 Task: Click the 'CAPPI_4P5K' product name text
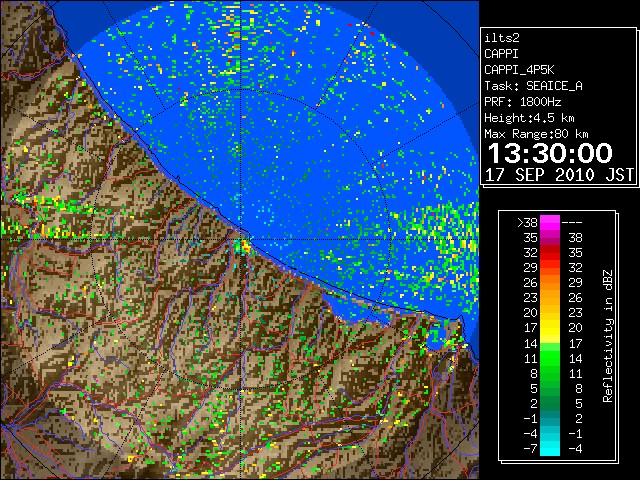pos(519,70)
